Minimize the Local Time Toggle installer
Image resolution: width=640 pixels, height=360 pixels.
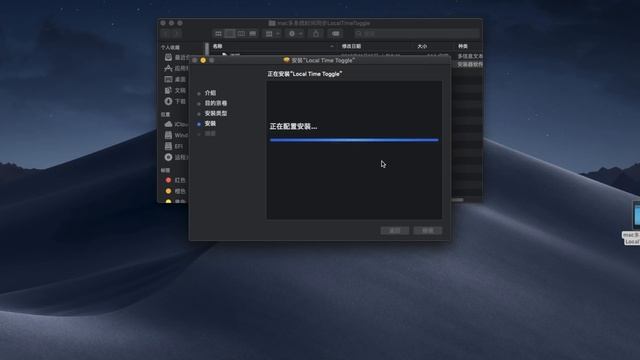click(x=203, y=60)
